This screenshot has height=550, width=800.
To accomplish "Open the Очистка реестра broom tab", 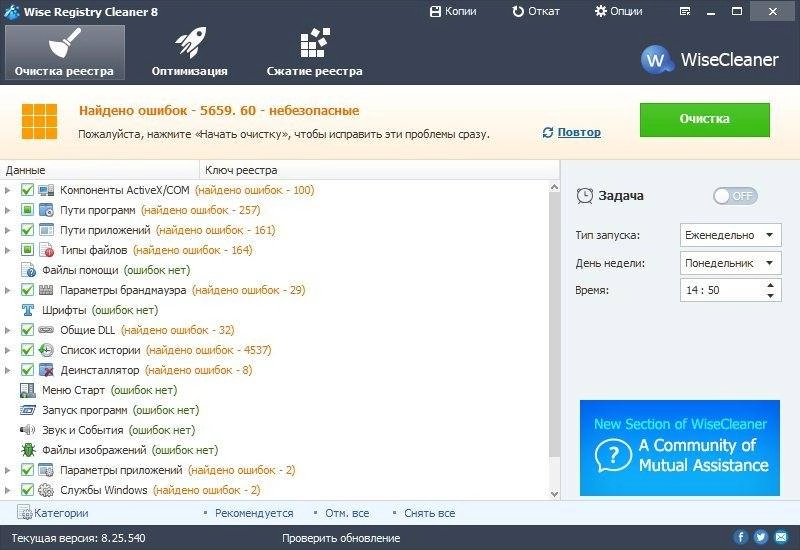I will point(65,53).
